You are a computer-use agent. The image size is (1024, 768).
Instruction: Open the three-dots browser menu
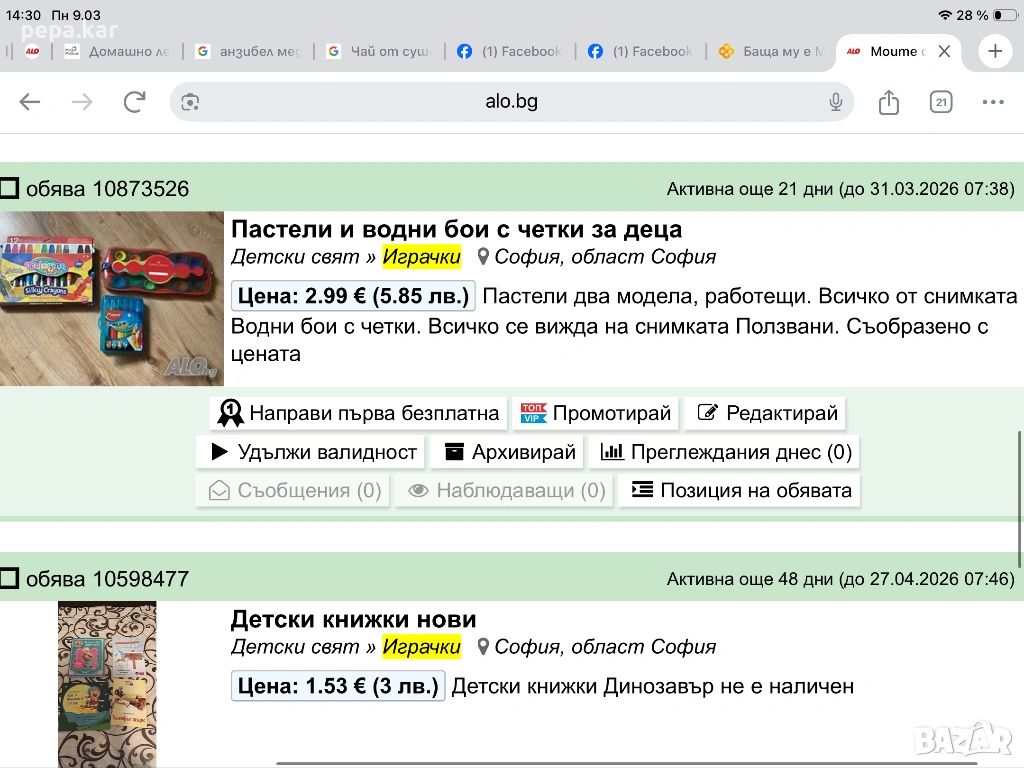(993, 102)
